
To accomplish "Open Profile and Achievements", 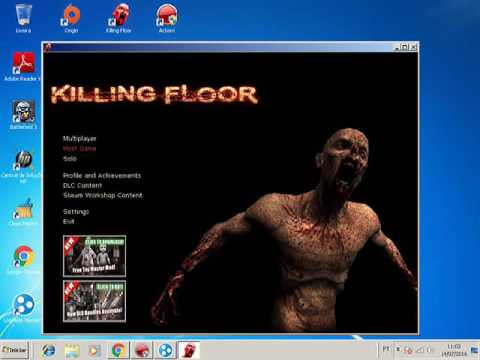I will pyautogui.click(x=102, y=175).
